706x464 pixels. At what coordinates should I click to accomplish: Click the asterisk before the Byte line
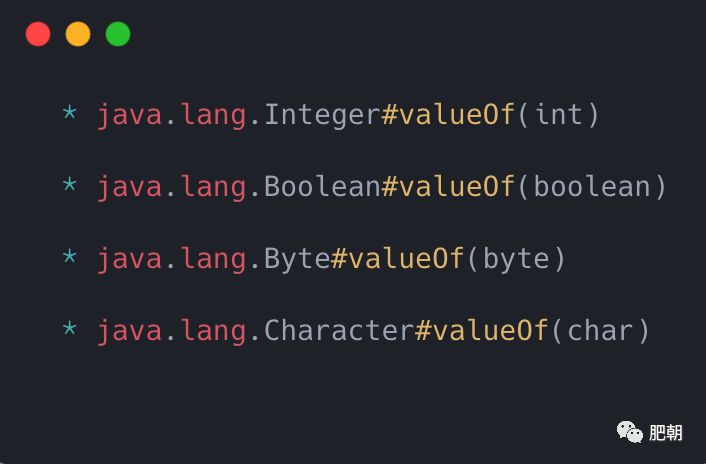coord(69,258)
